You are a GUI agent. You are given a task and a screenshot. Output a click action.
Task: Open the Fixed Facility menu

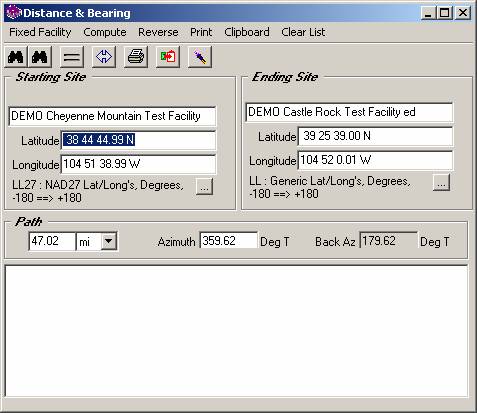click(x=40, y=32)
